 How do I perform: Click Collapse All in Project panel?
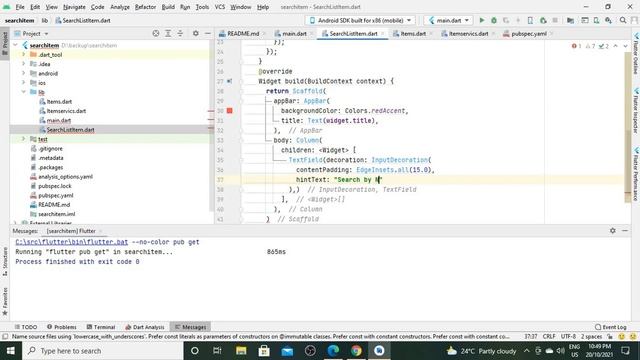click(180, 33)
